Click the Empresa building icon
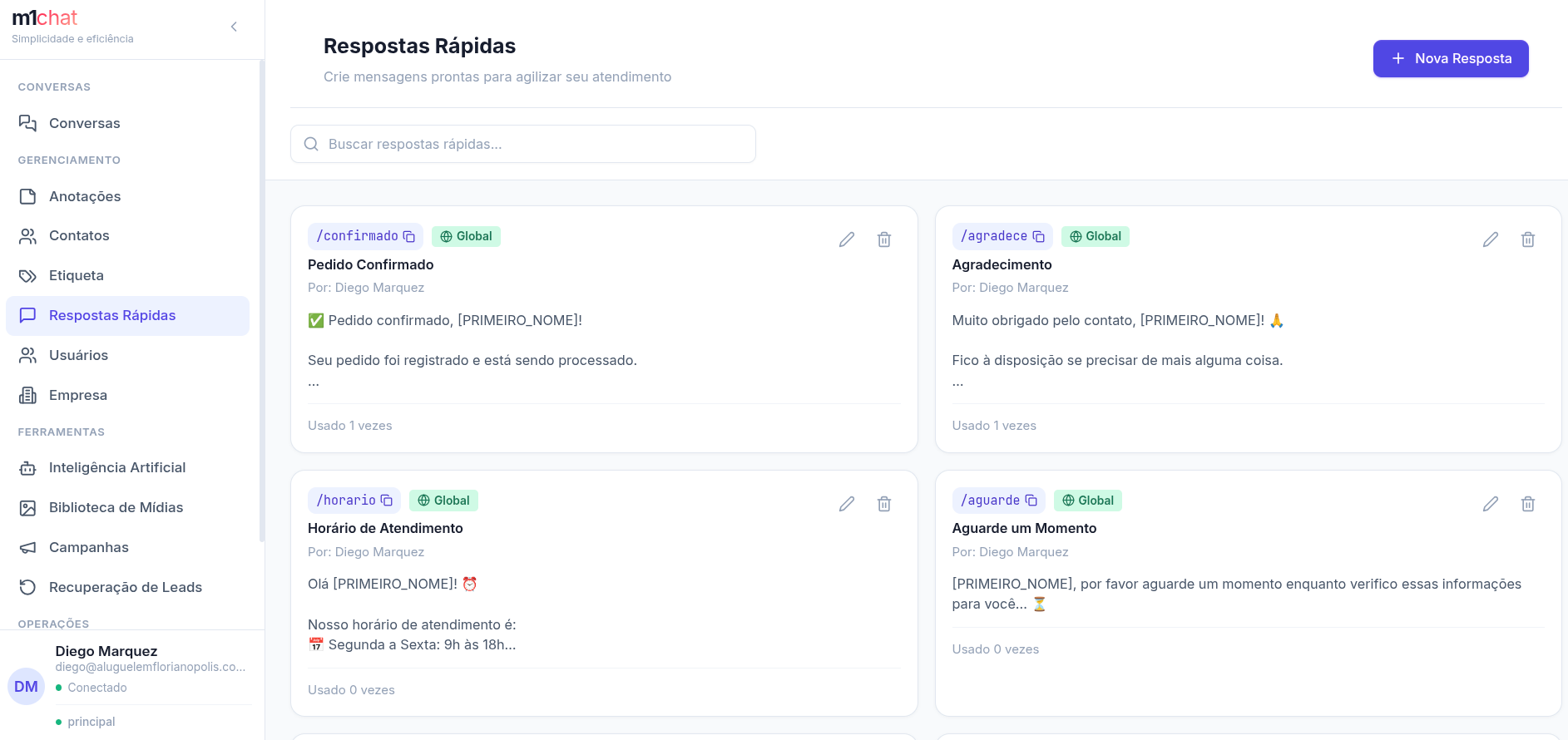This screenshot has width=1568, height=740. [27, 396]
